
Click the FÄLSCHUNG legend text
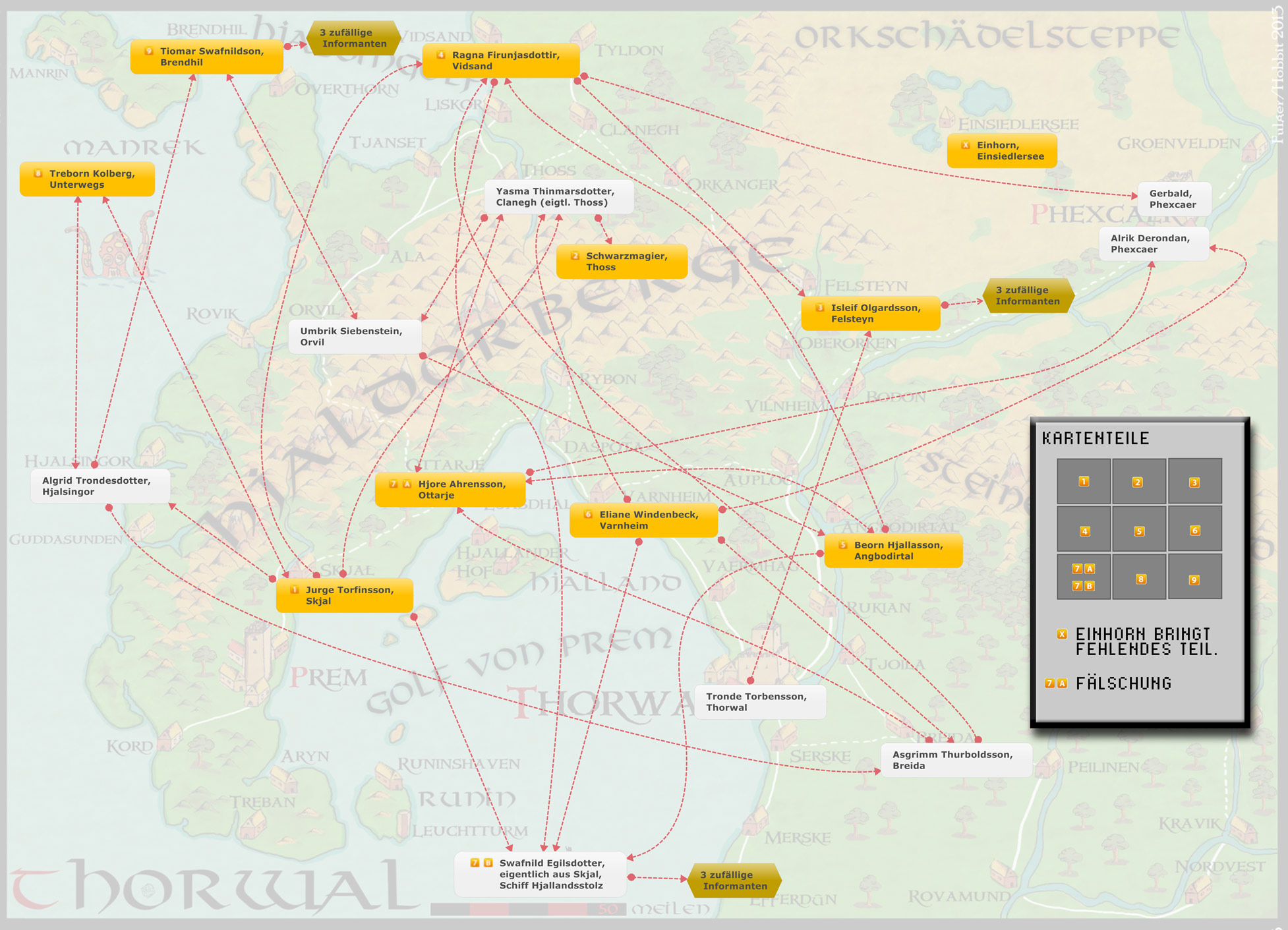coord(1124,683)
